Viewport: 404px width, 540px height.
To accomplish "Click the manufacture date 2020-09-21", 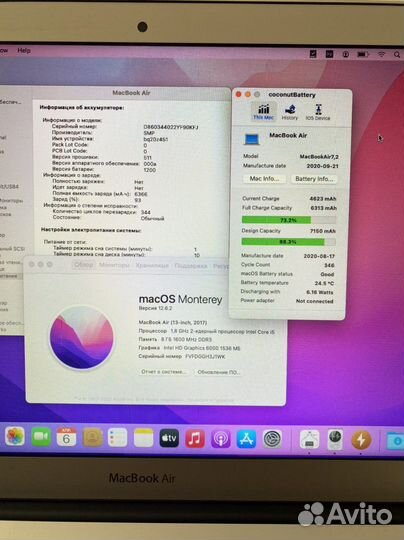I will [322, 166].
